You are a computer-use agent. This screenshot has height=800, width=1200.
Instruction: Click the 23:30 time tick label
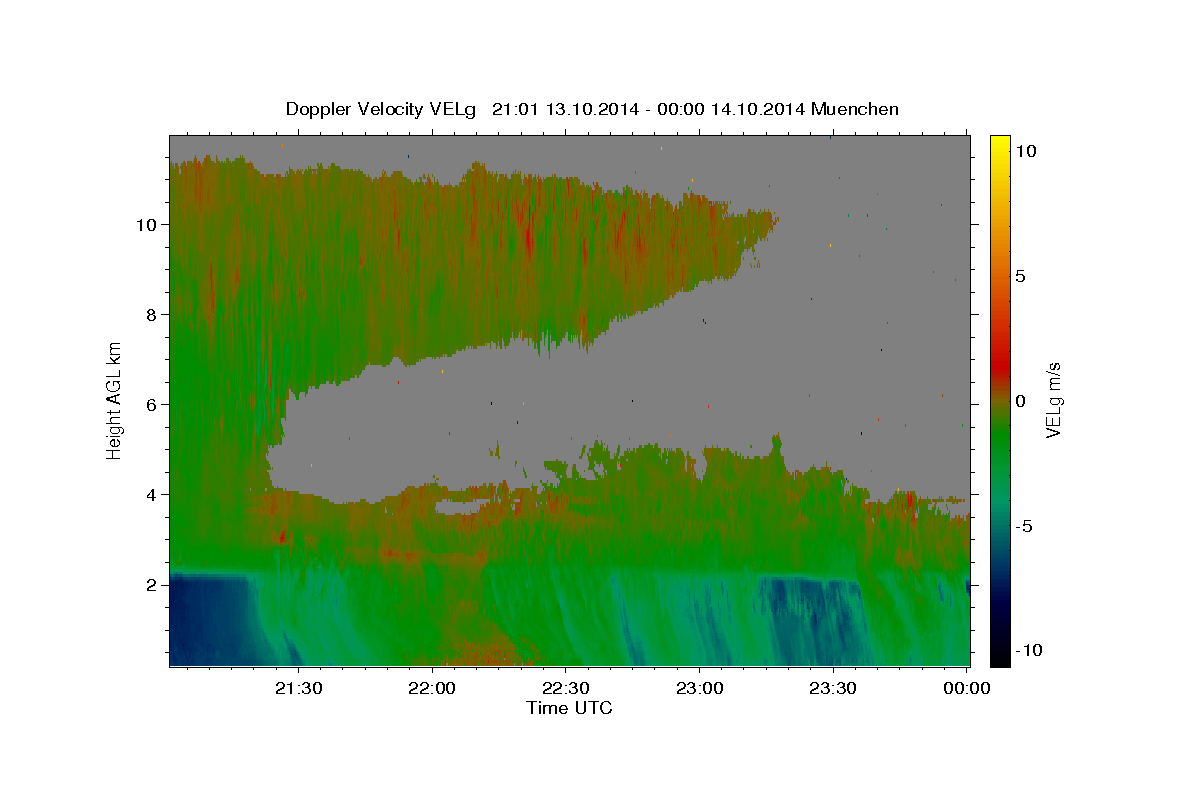pyautogui.click(x=833, y=688)
